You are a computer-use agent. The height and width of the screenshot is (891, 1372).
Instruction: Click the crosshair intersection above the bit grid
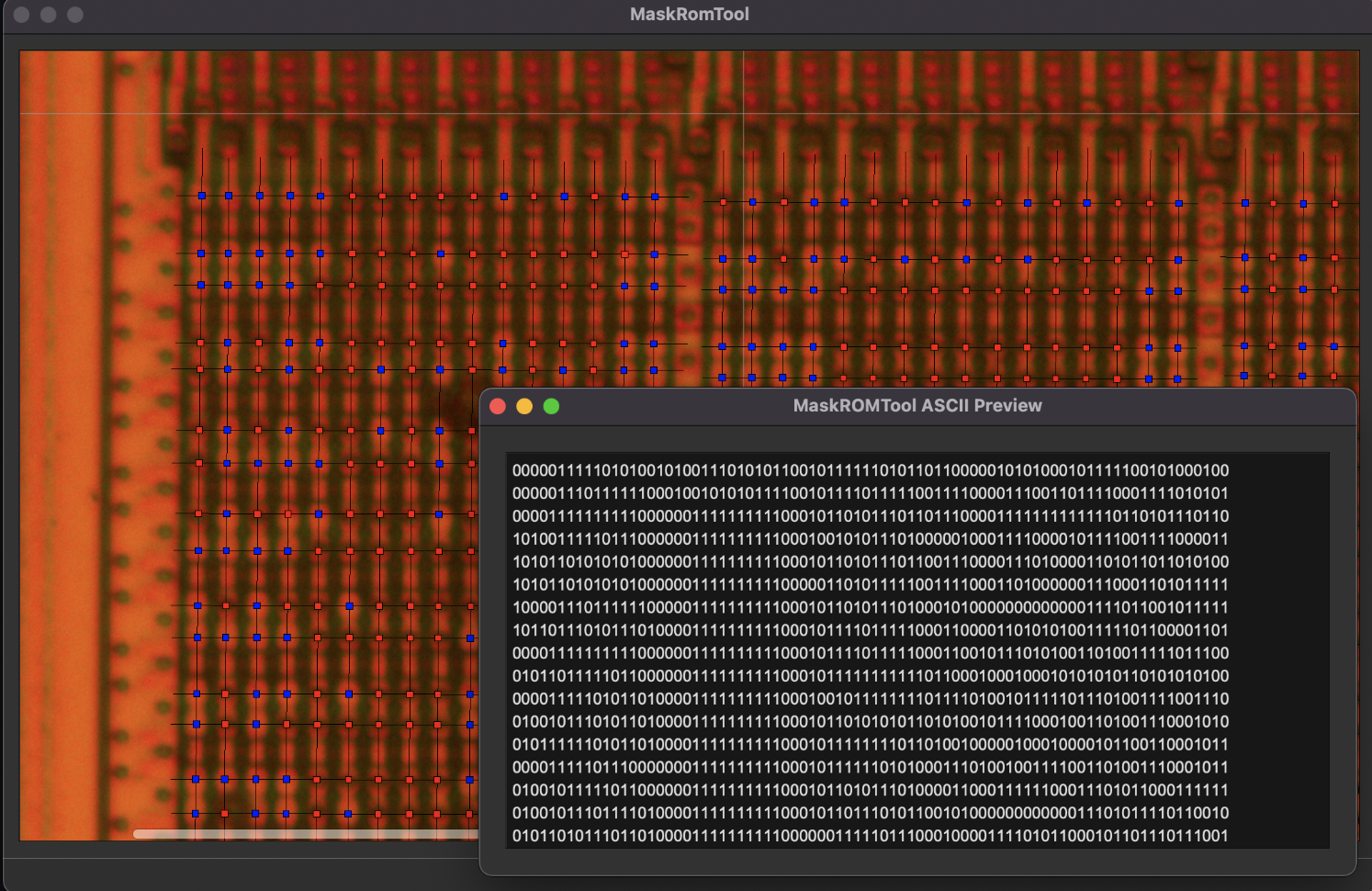tap(743, 114)
